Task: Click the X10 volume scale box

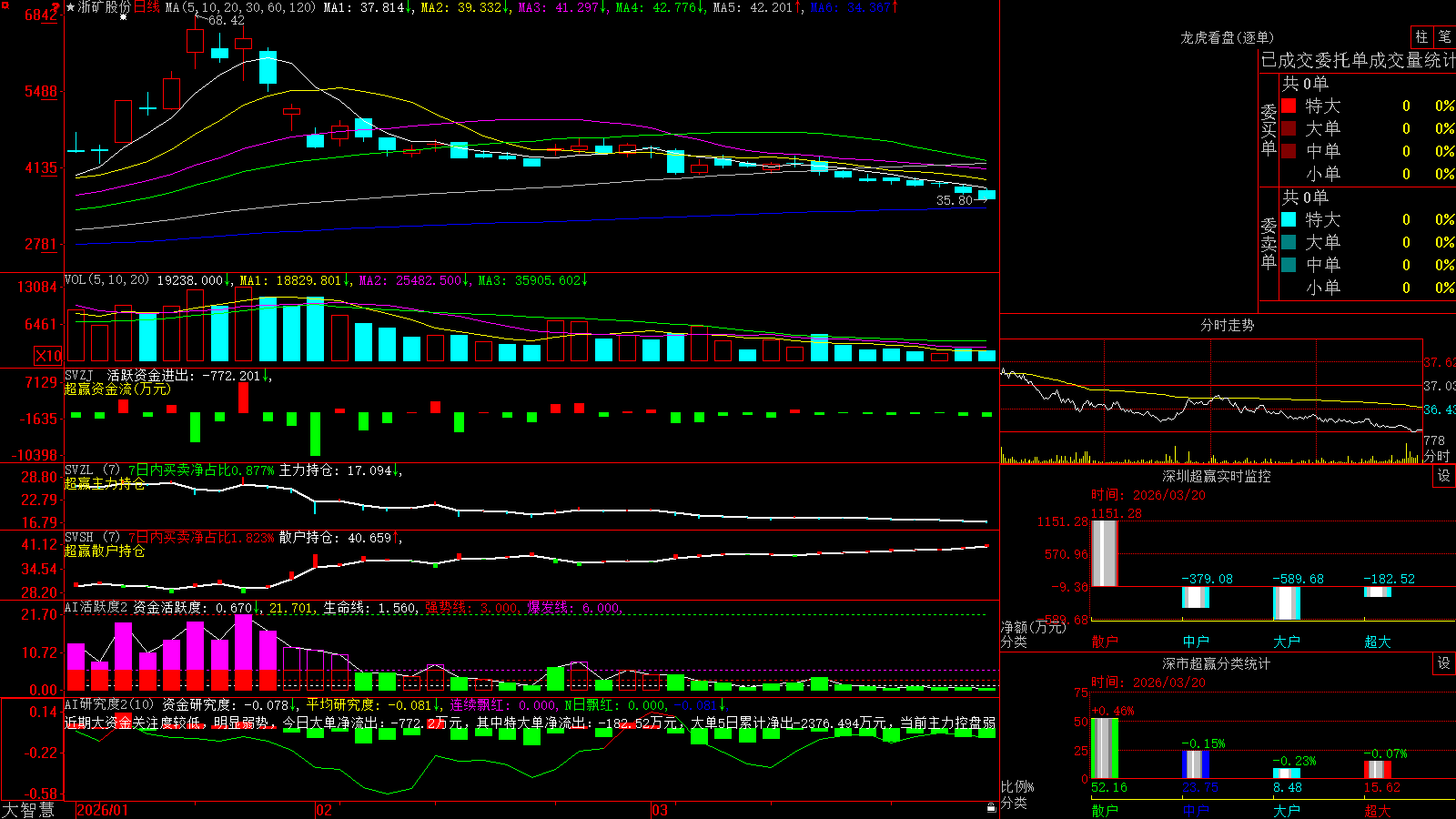Action: pyautogui.click(x=48, y=356)
